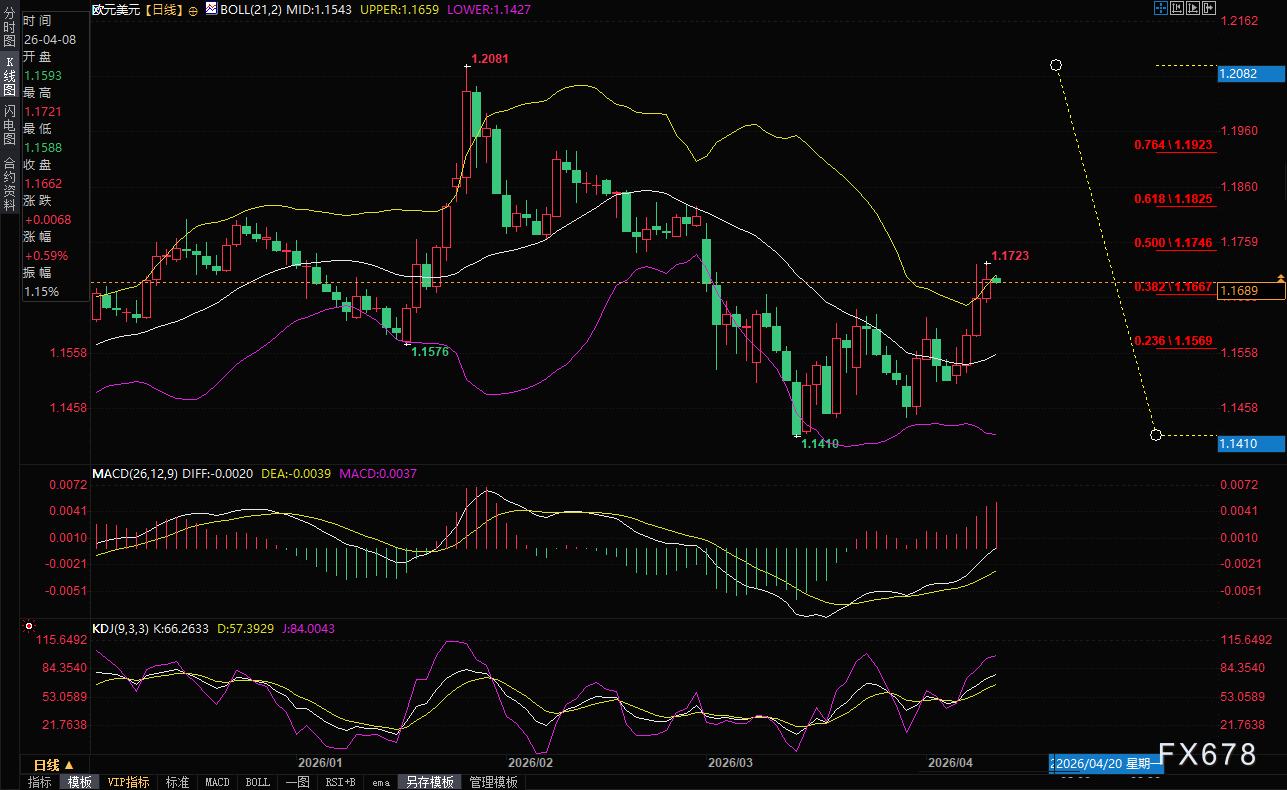This screenshot has height=790, width=1287.
Task: Toggle the 指标 panel in bottom bar
Action: pyautogui.click(x=40, y=782)
